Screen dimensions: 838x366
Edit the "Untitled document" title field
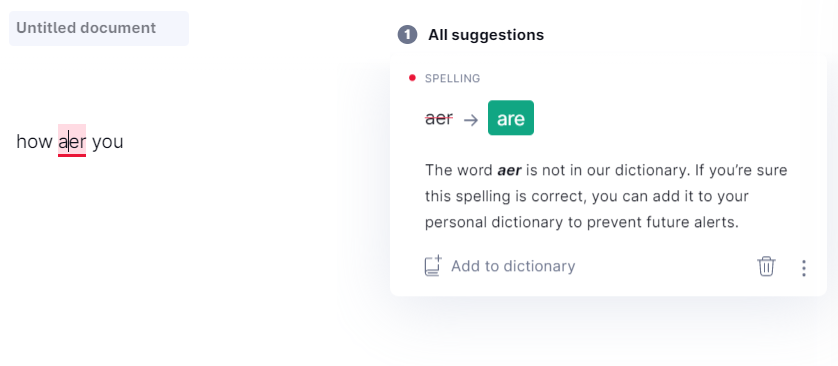pos(99,28)
